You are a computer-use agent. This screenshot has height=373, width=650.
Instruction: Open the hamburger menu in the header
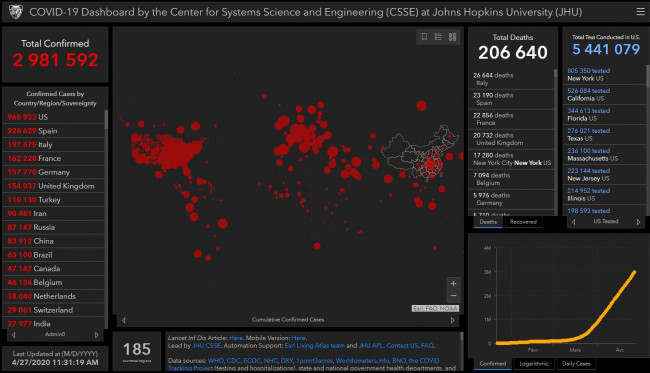640,12
